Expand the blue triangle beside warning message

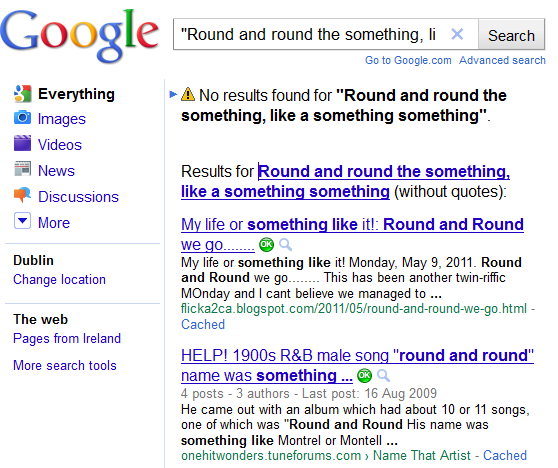tap(173, 94)
